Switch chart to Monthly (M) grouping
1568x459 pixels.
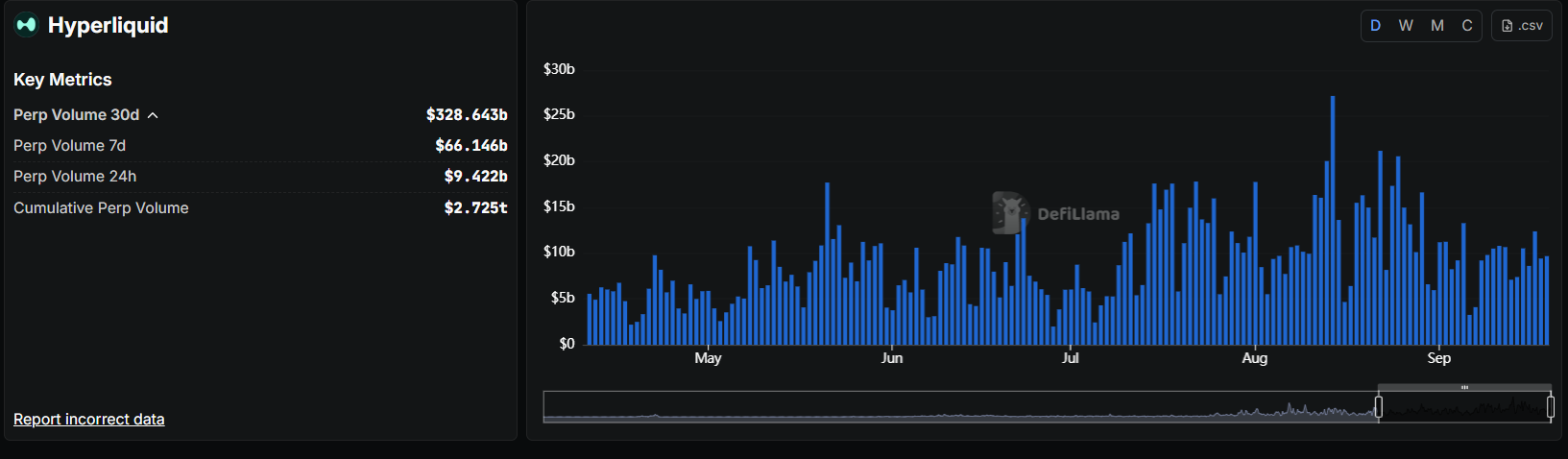1437,26
